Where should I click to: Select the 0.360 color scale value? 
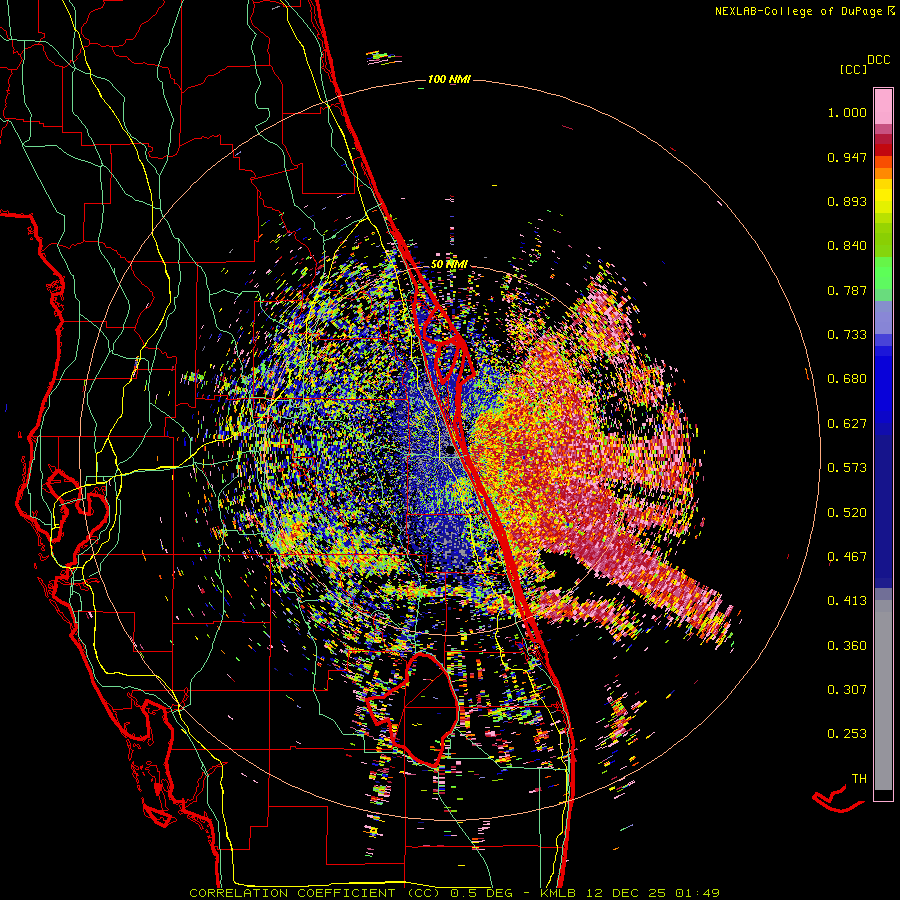point(847,646)
